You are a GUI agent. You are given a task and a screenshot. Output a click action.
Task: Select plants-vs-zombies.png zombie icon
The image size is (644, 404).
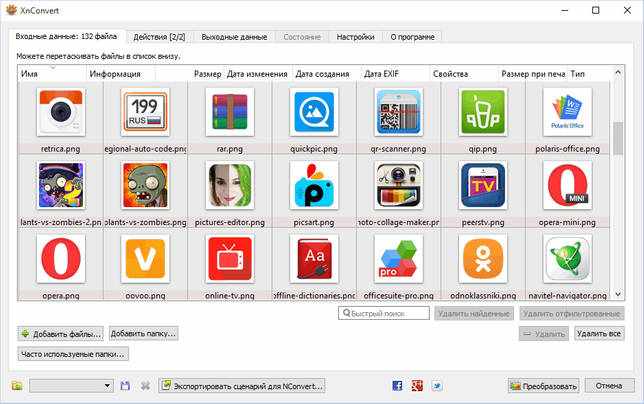(145, 185)
